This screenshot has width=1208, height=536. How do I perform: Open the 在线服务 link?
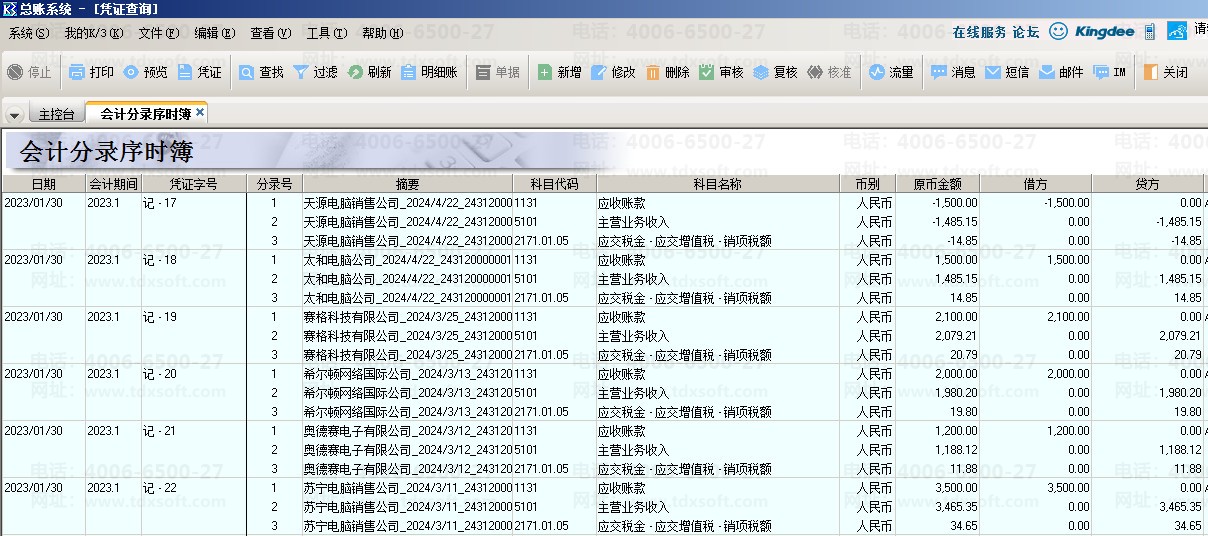click(979, 32)
